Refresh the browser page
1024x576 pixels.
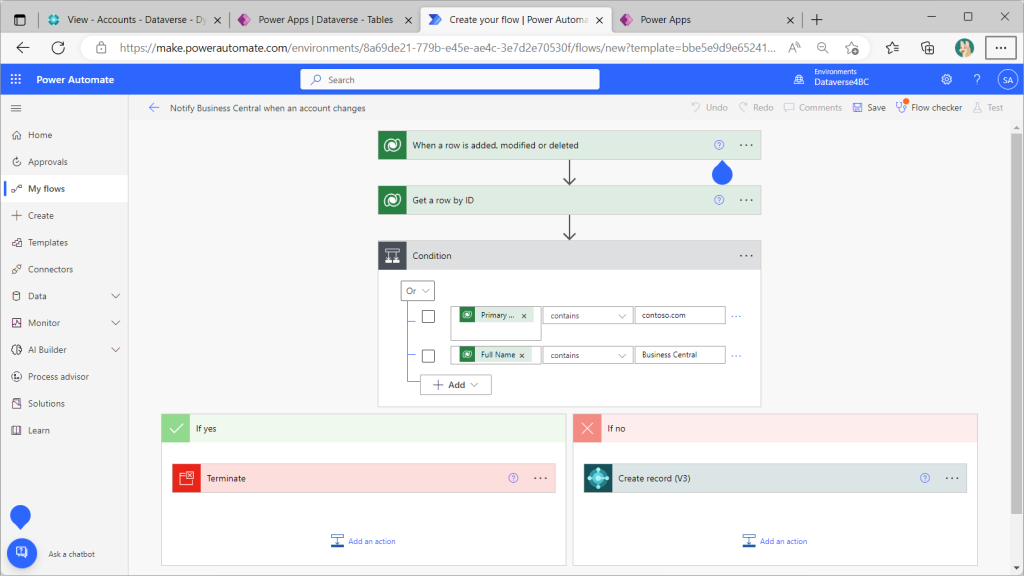(58, 48)
